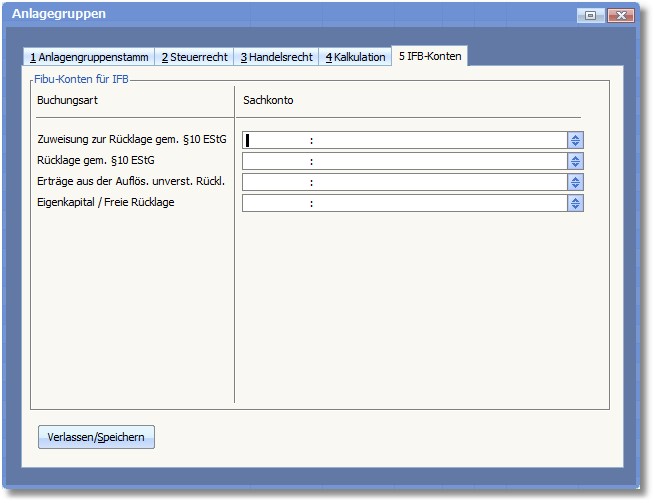The image size is (654, 503).
Task: Open lookup arrows for Rücklage gem. §10 EStG
Action: point(575,161)
